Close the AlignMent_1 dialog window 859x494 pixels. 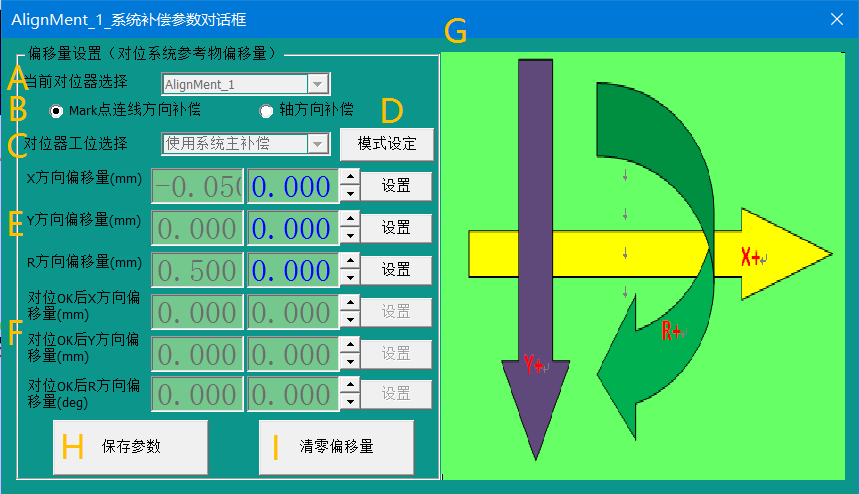pyautogui.click(x=837, y=18)
